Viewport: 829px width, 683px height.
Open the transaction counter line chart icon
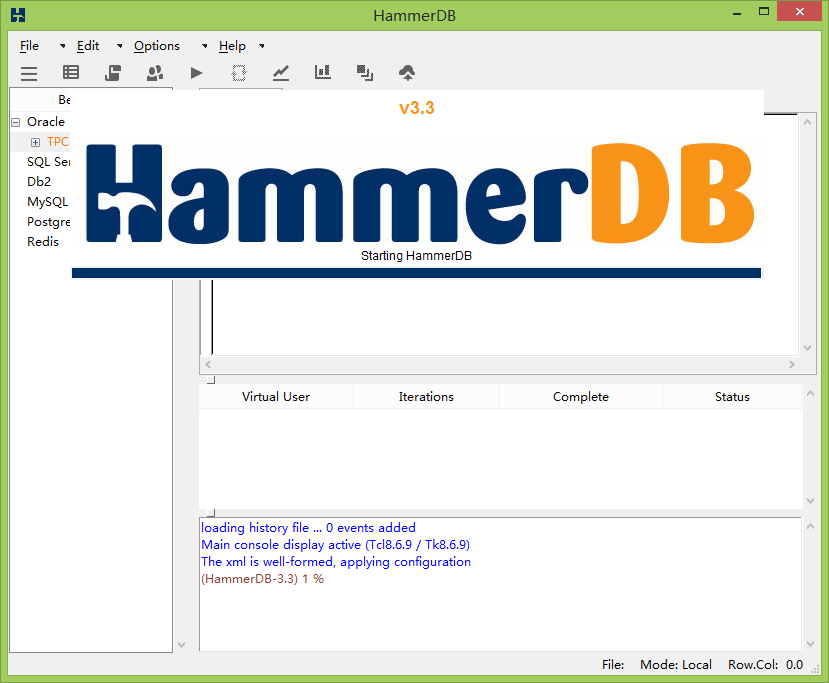[281, 73]
